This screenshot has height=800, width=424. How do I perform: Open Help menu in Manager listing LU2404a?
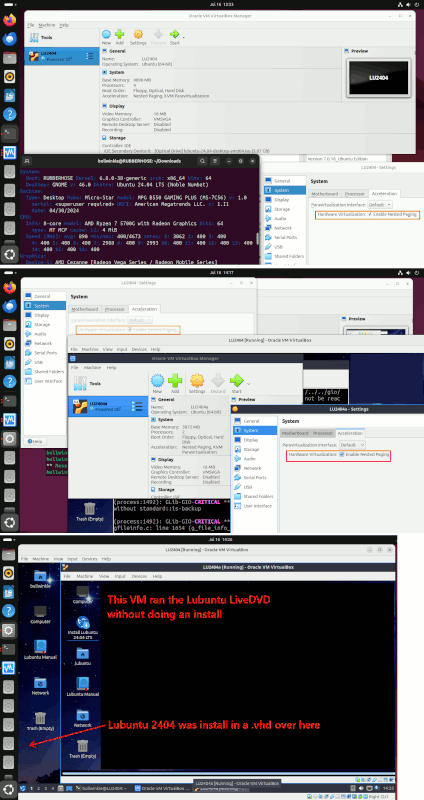tap(111, 367)
